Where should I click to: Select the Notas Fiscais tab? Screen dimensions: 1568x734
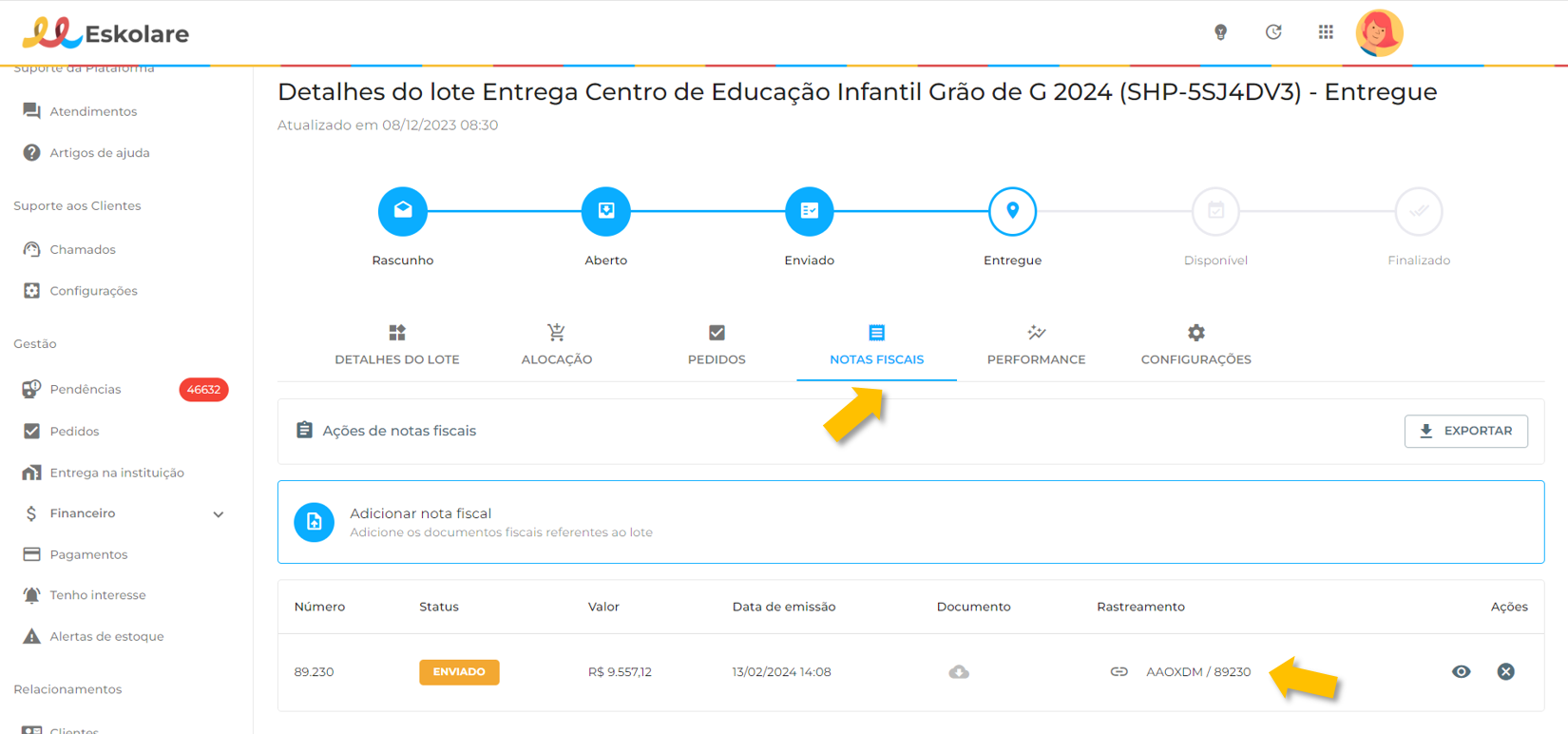click(x=876, y=345)
